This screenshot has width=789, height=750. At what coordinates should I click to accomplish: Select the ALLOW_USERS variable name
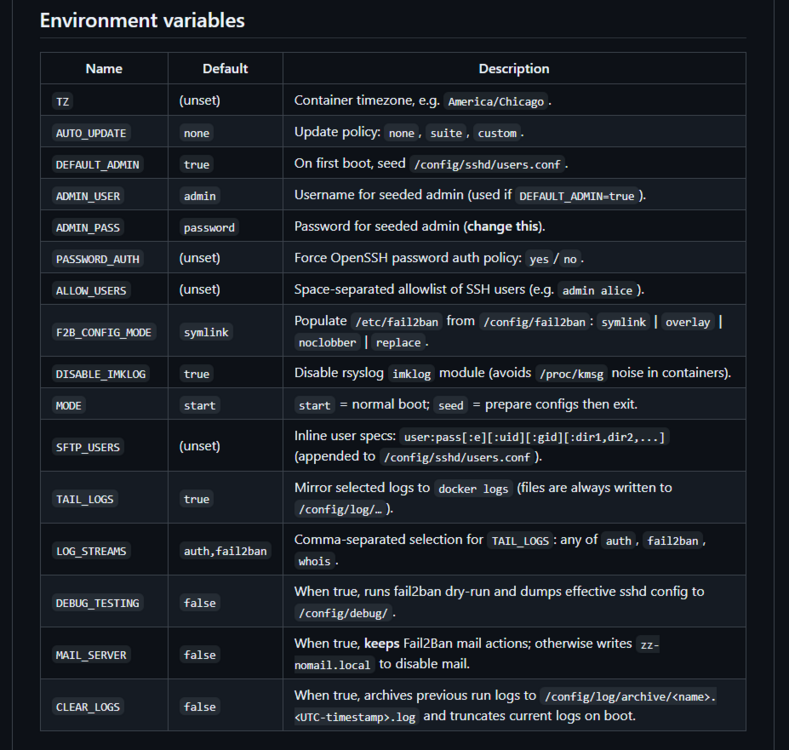click(x=91, y=291)
